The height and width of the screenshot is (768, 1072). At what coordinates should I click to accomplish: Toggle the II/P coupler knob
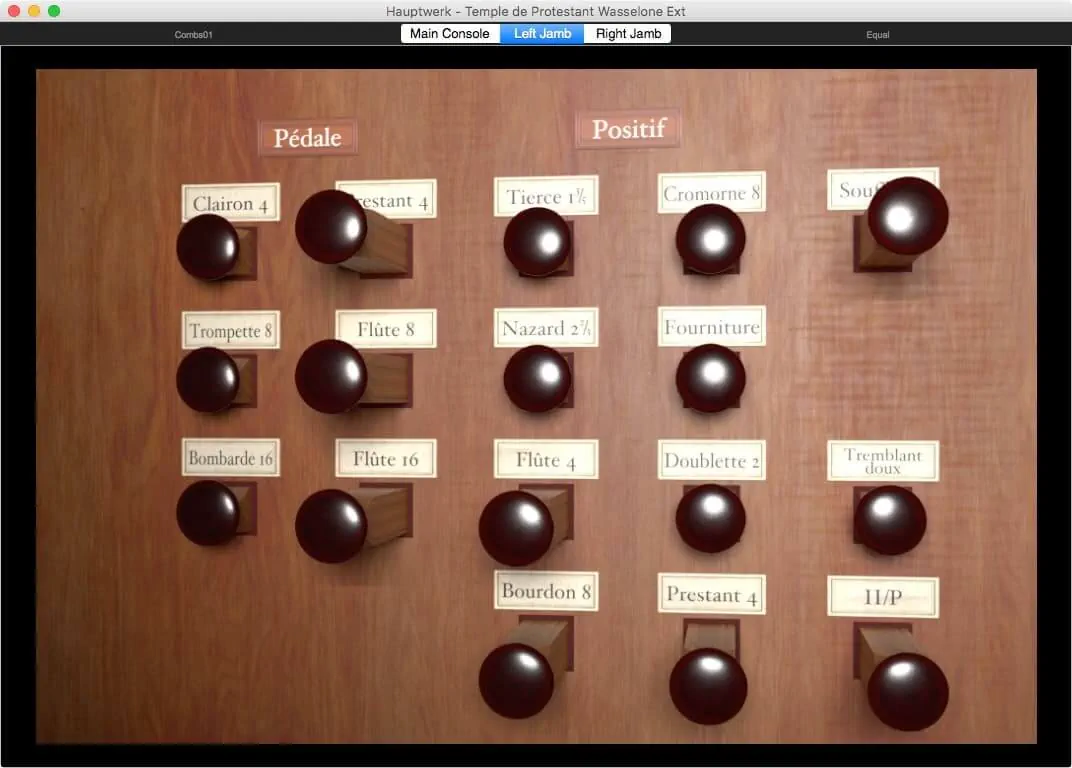[907, 691]
